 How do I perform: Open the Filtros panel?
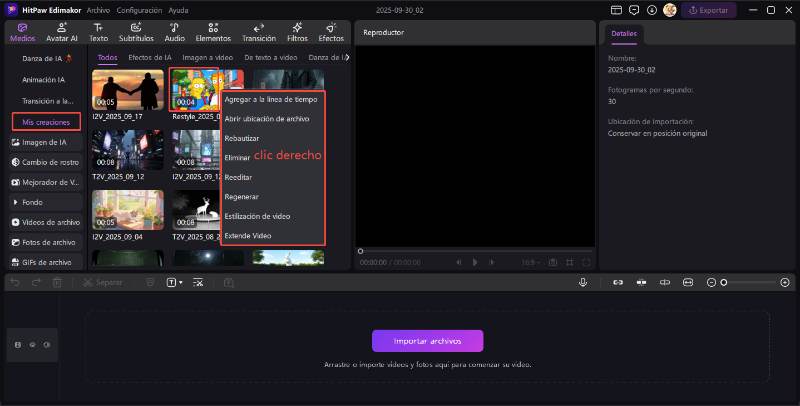[x=297, y=31]
